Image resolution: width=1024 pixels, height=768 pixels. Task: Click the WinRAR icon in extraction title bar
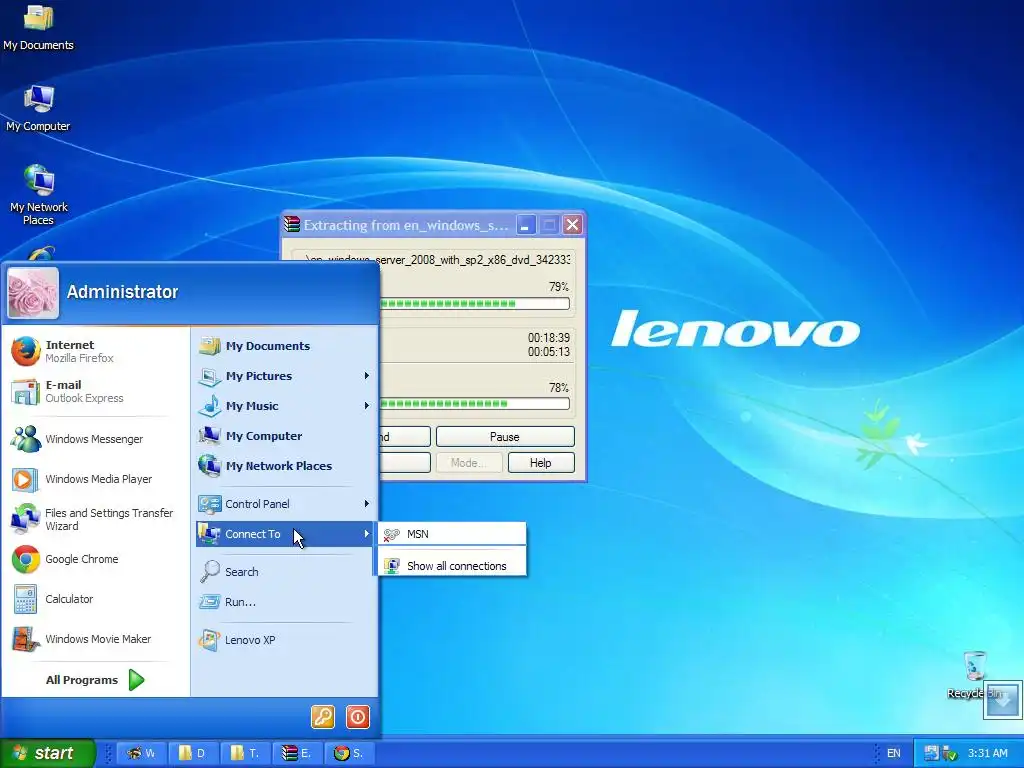coord(292,225)
